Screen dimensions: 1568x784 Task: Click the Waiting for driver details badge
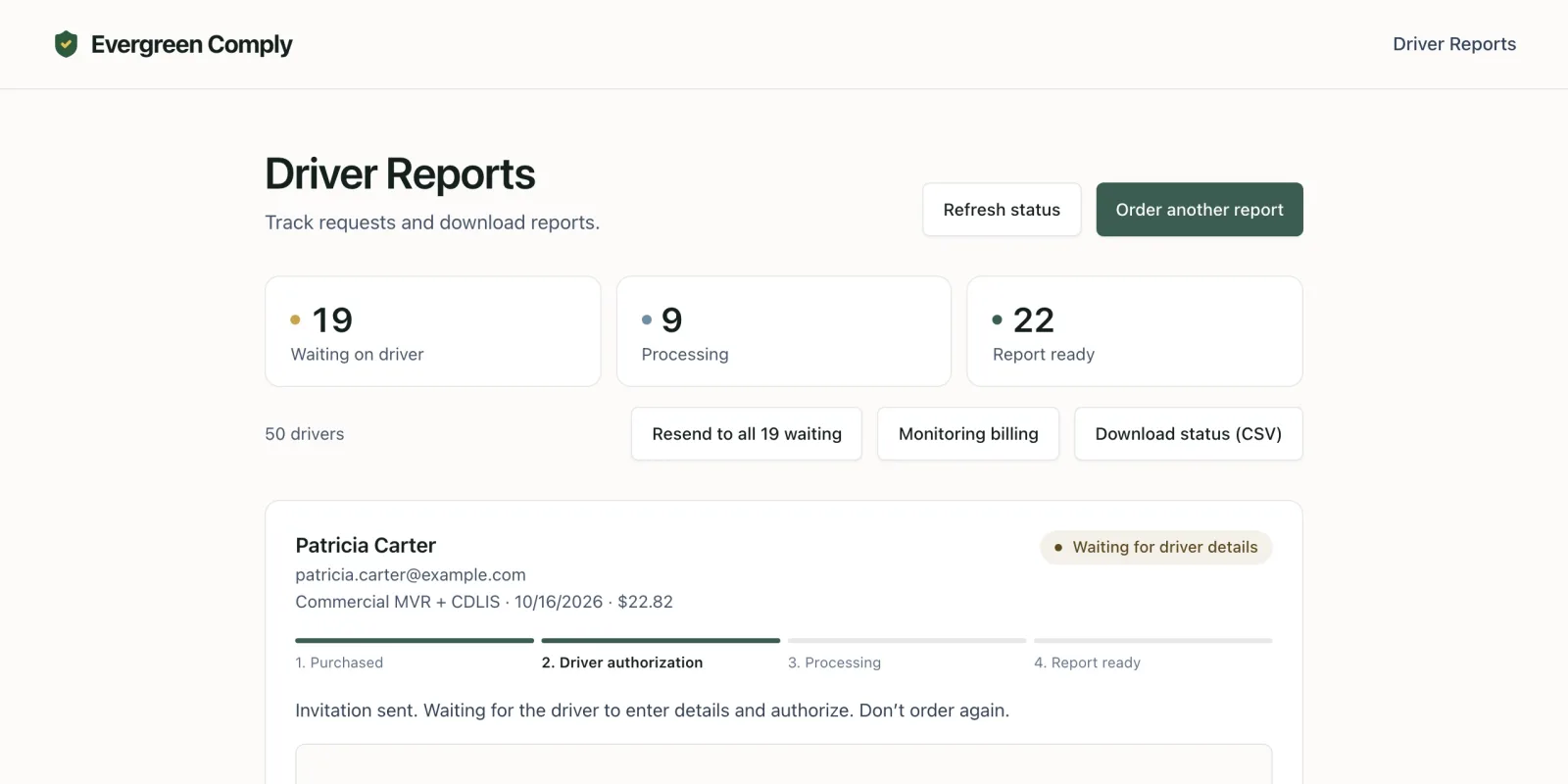click(1155, 547)
